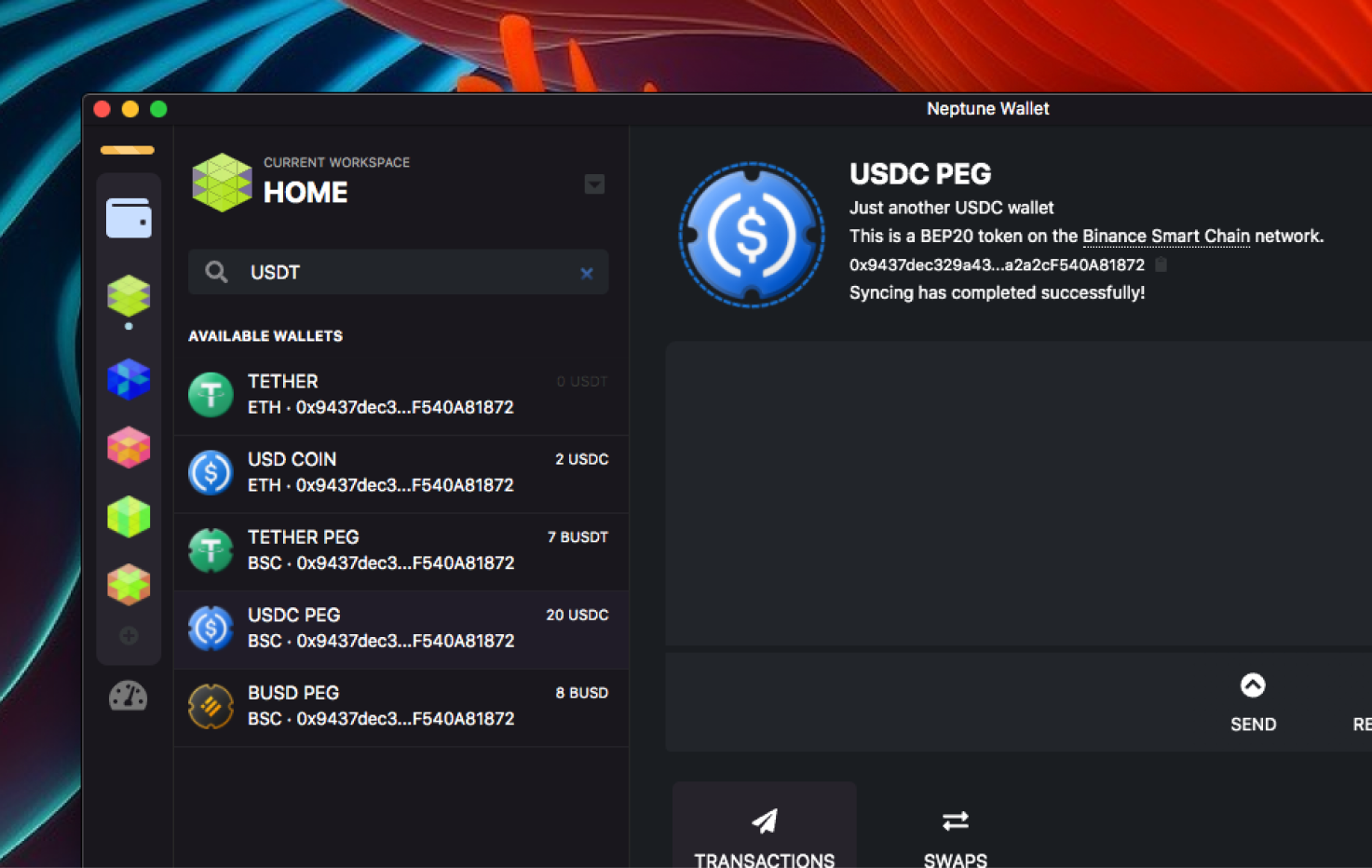This screenshot has height=868, width=1372.
Task: Switch to the pink cube workspace
Action: (129, 448)
